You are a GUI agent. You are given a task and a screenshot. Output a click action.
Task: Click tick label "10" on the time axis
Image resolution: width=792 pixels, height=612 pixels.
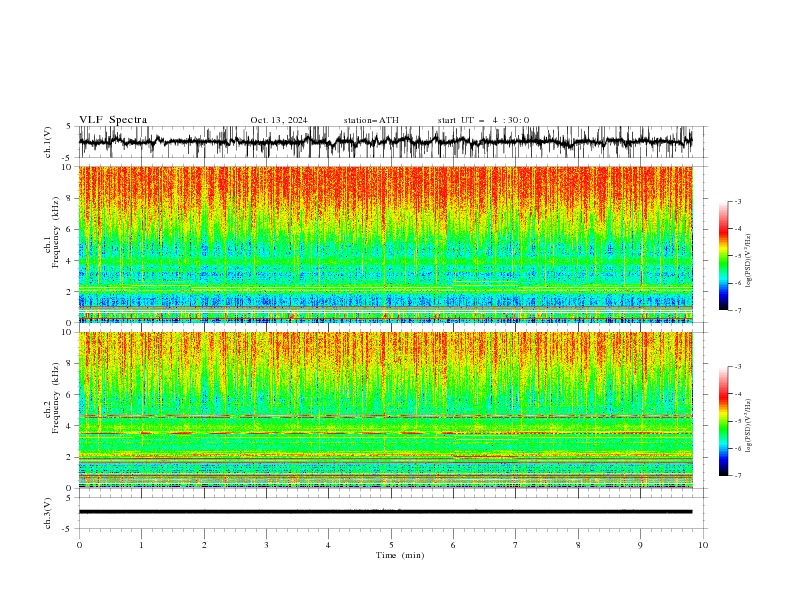pos(703,545)
